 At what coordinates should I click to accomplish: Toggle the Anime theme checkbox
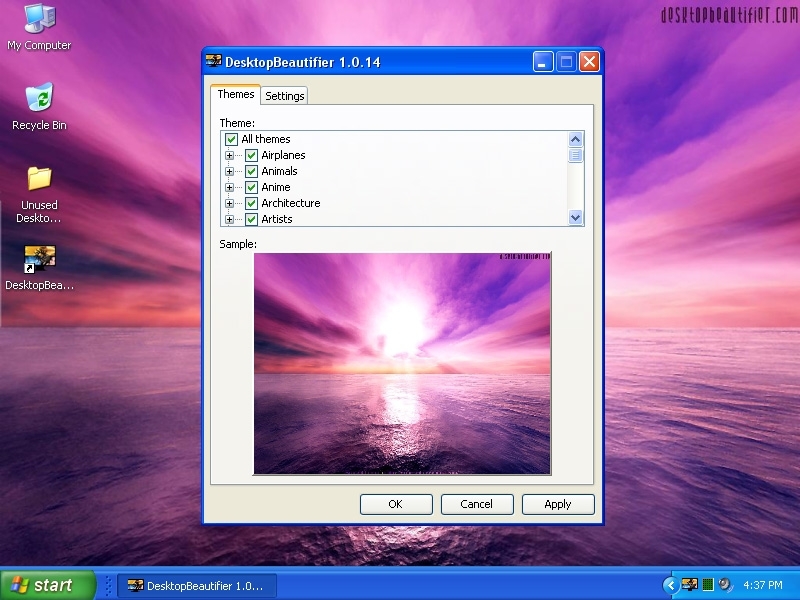tap(251, 187)
